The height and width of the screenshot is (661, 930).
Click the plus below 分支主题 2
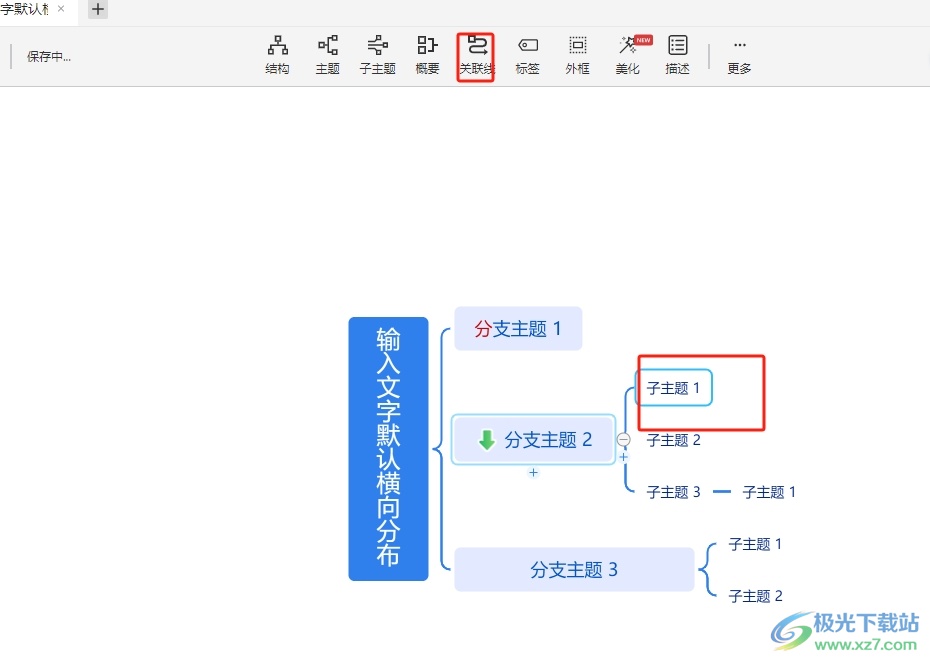[x=533, y=472]
